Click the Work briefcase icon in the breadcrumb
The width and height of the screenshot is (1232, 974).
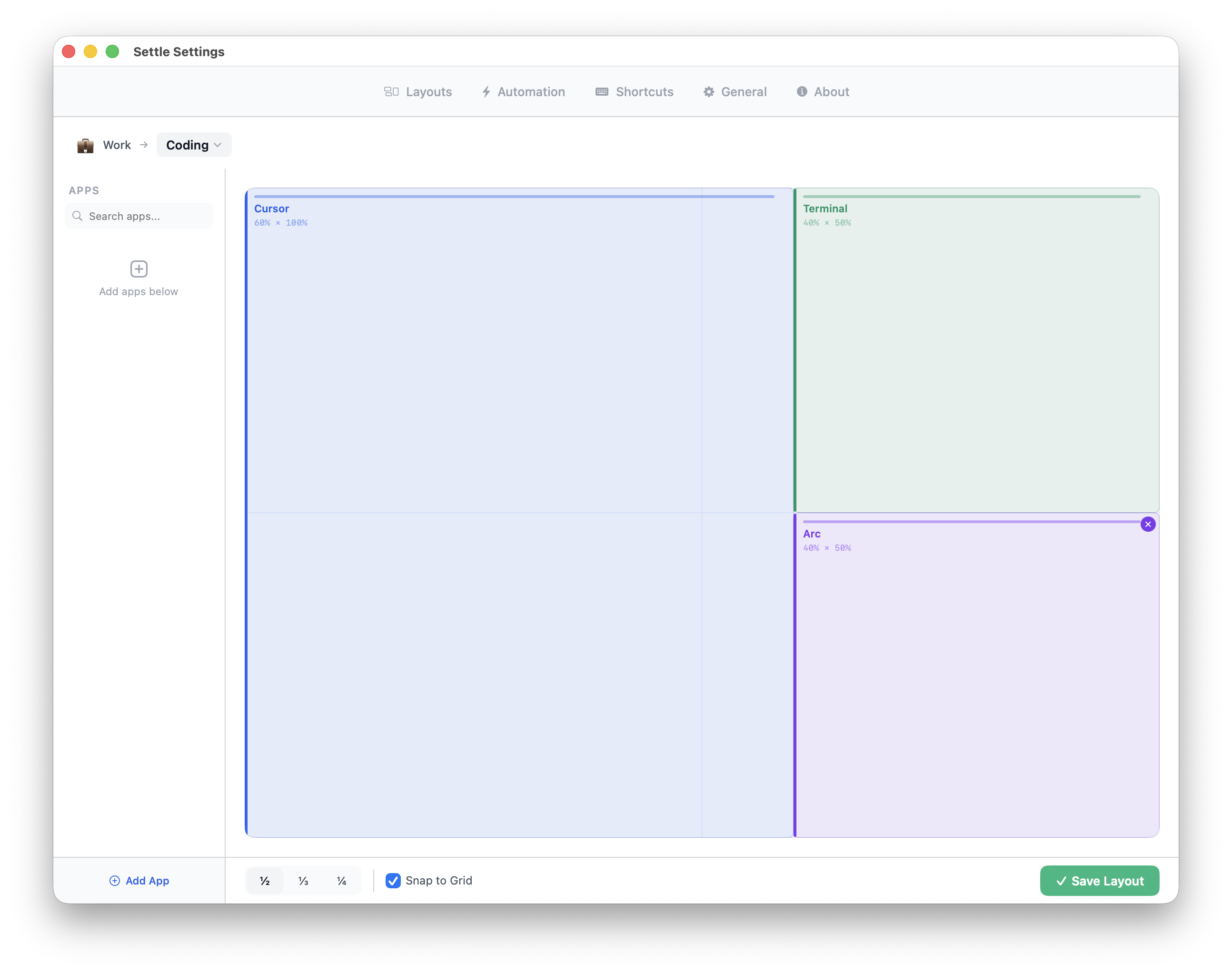84,145
